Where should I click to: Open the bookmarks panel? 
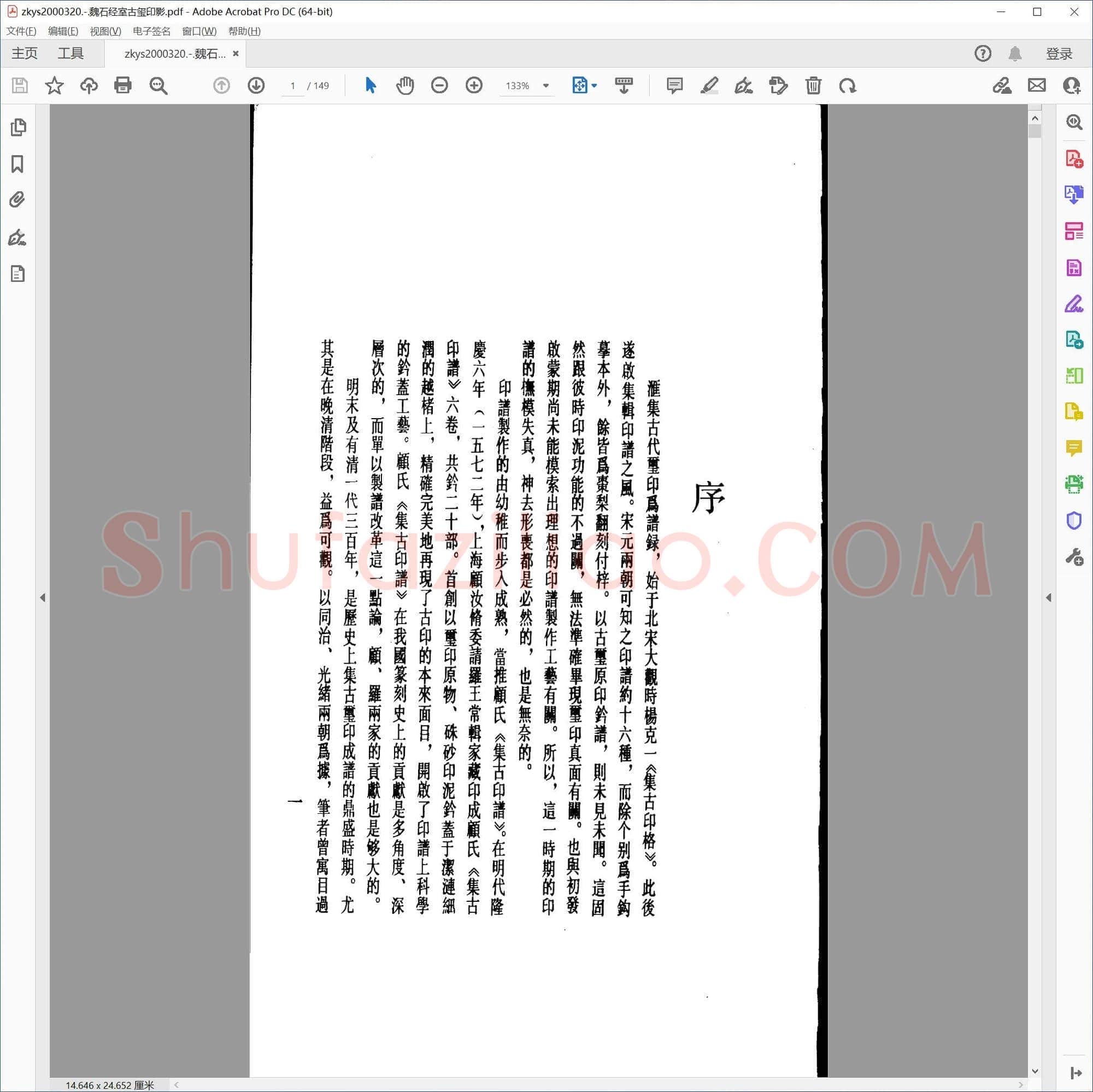17,164
